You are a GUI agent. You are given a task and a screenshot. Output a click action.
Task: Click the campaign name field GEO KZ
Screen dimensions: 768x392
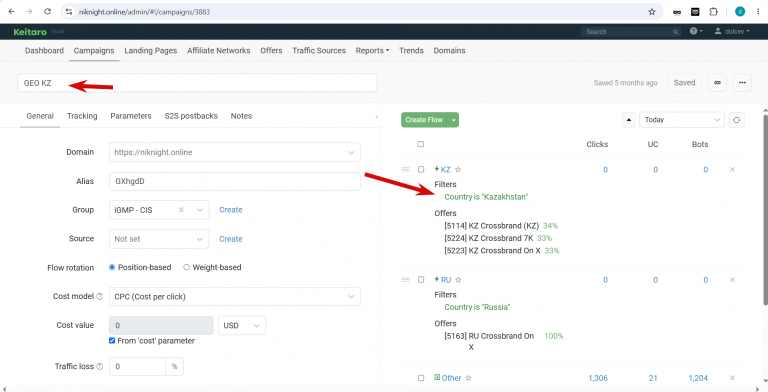point(197,83)
